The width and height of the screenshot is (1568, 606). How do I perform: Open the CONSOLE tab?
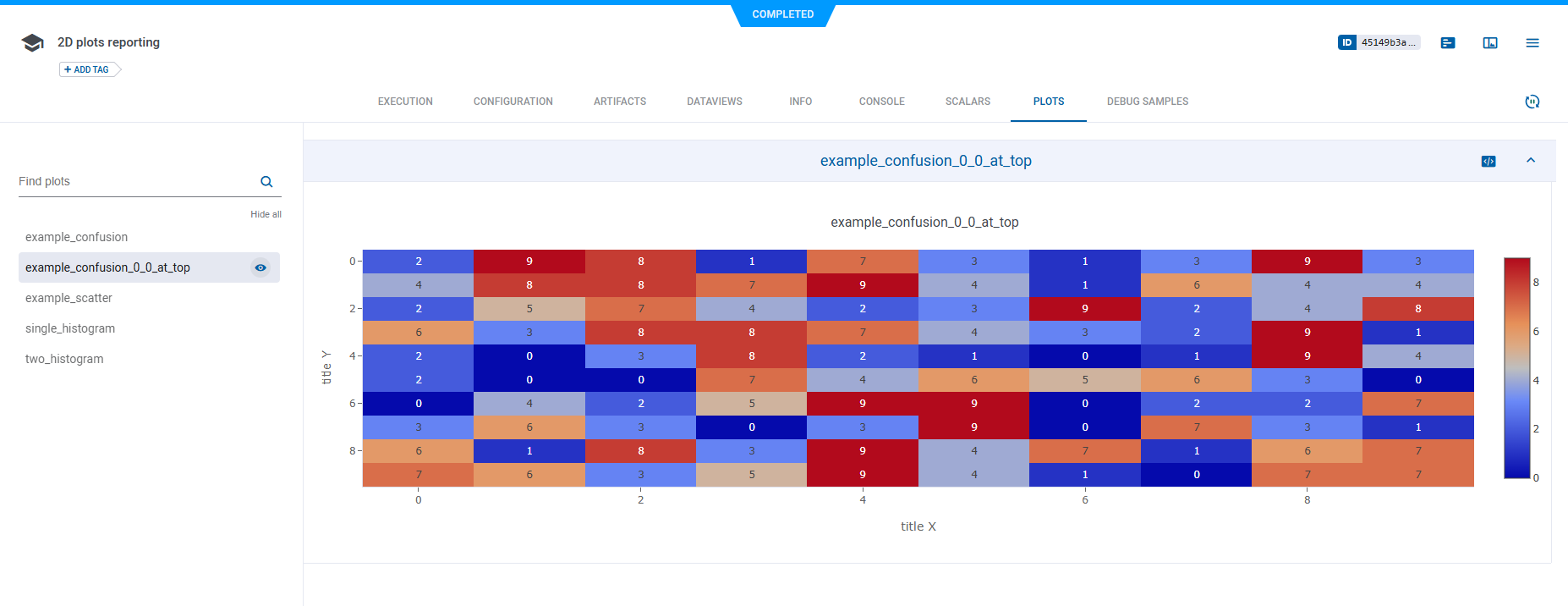881,102
